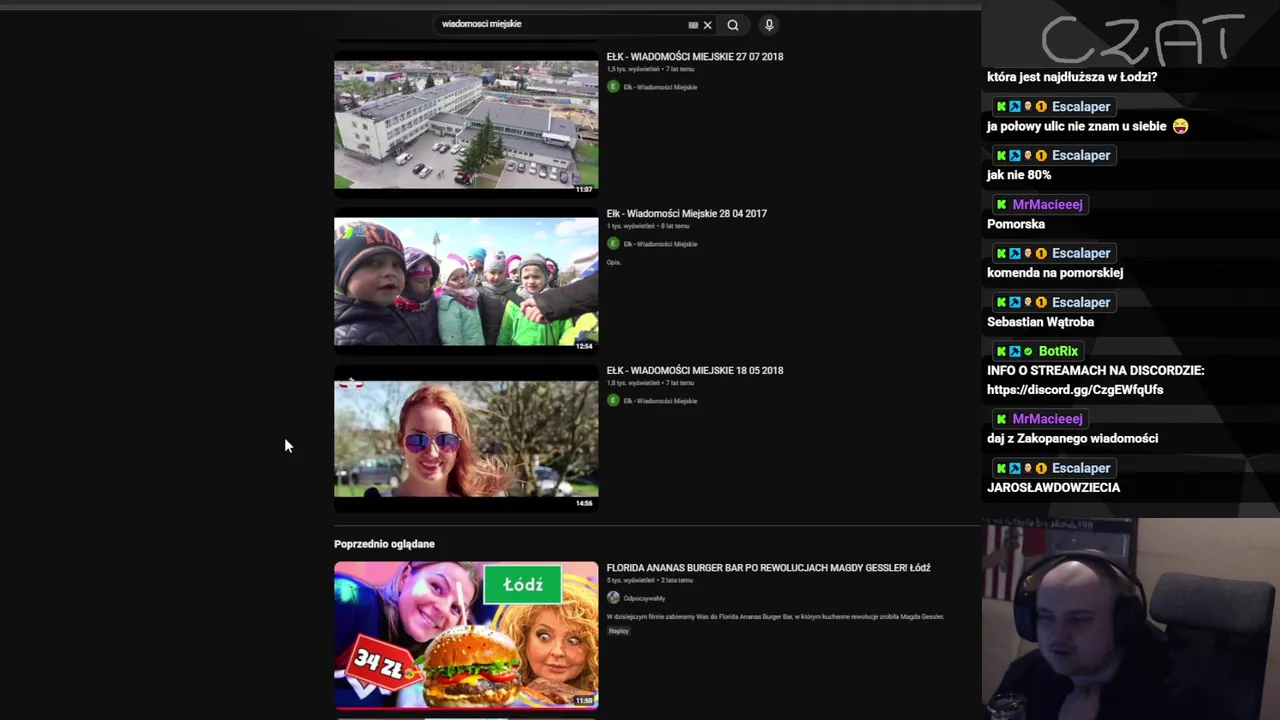Click channel avatar under the 28 04 2017 video

[613, 244]
